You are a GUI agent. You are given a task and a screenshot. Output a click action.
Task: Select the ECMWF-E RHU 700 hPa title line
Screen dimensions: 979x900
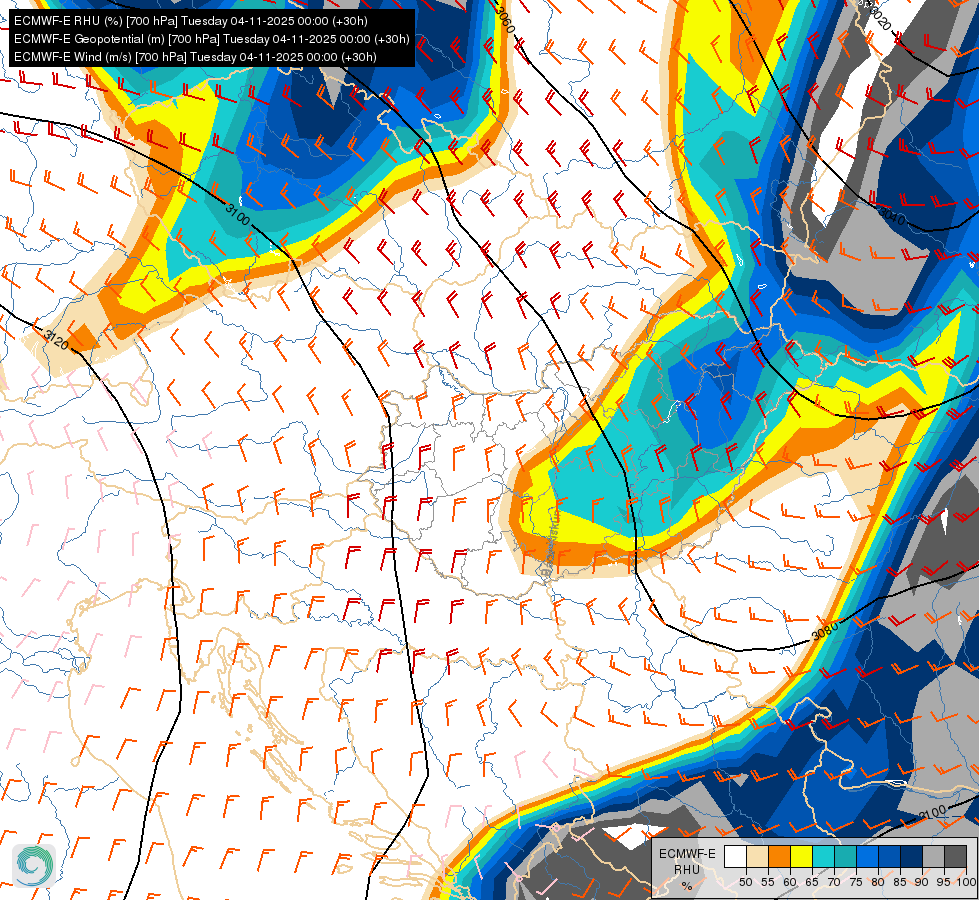click(190, 21)
